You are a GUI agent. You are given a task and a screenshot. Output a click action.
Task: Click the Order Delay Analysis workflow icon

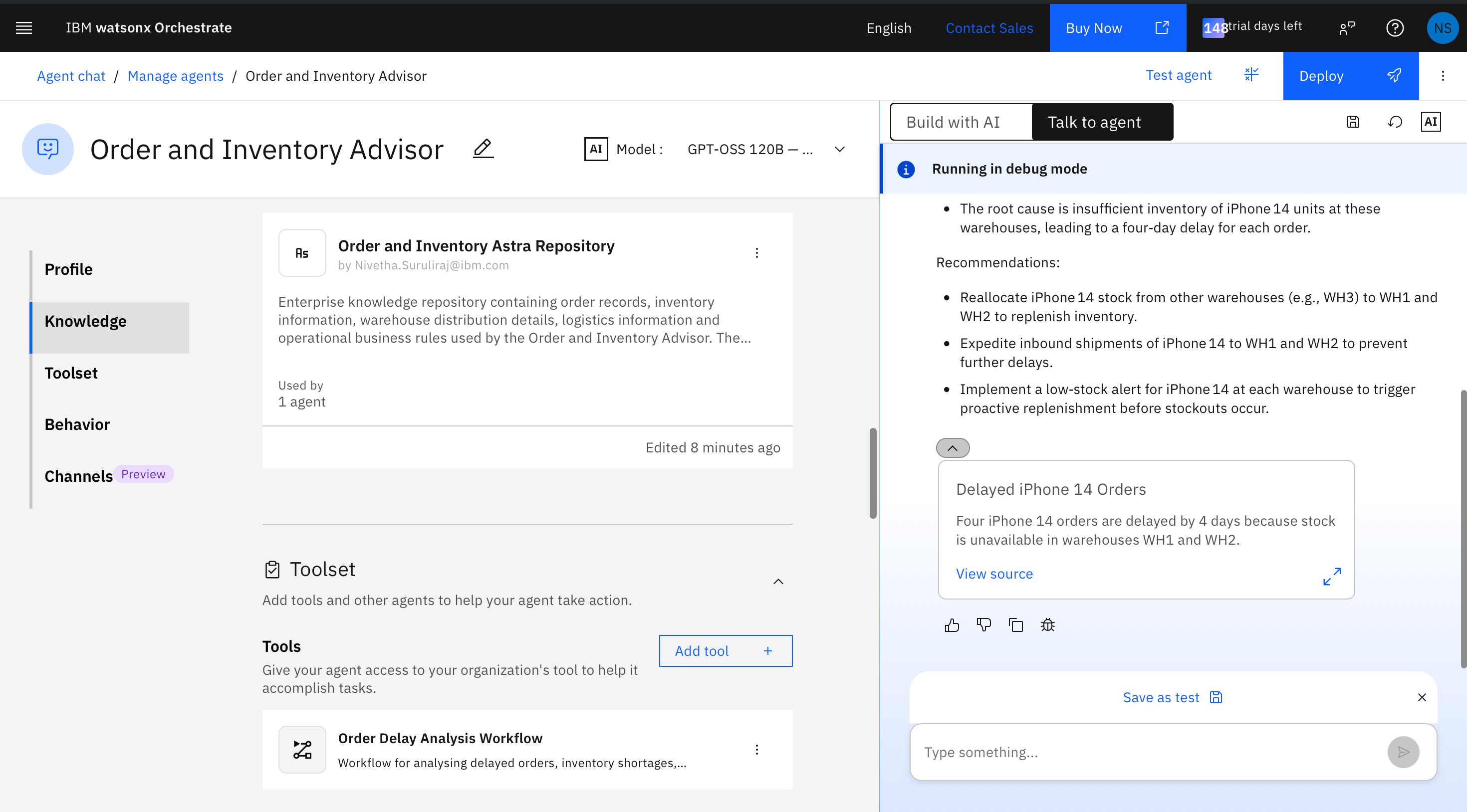click(x=302, y=749)
